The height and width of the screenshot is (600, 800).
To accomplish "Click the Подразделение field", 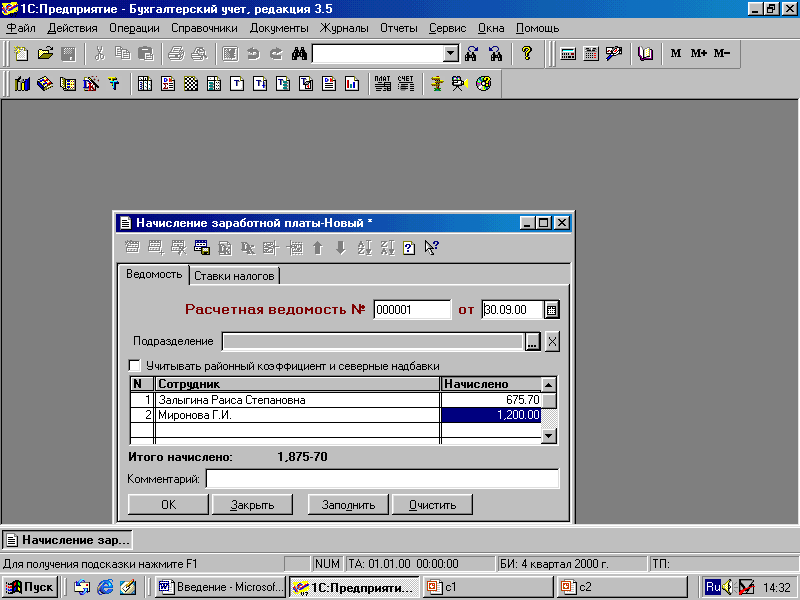I will click(x=373, y=342).
